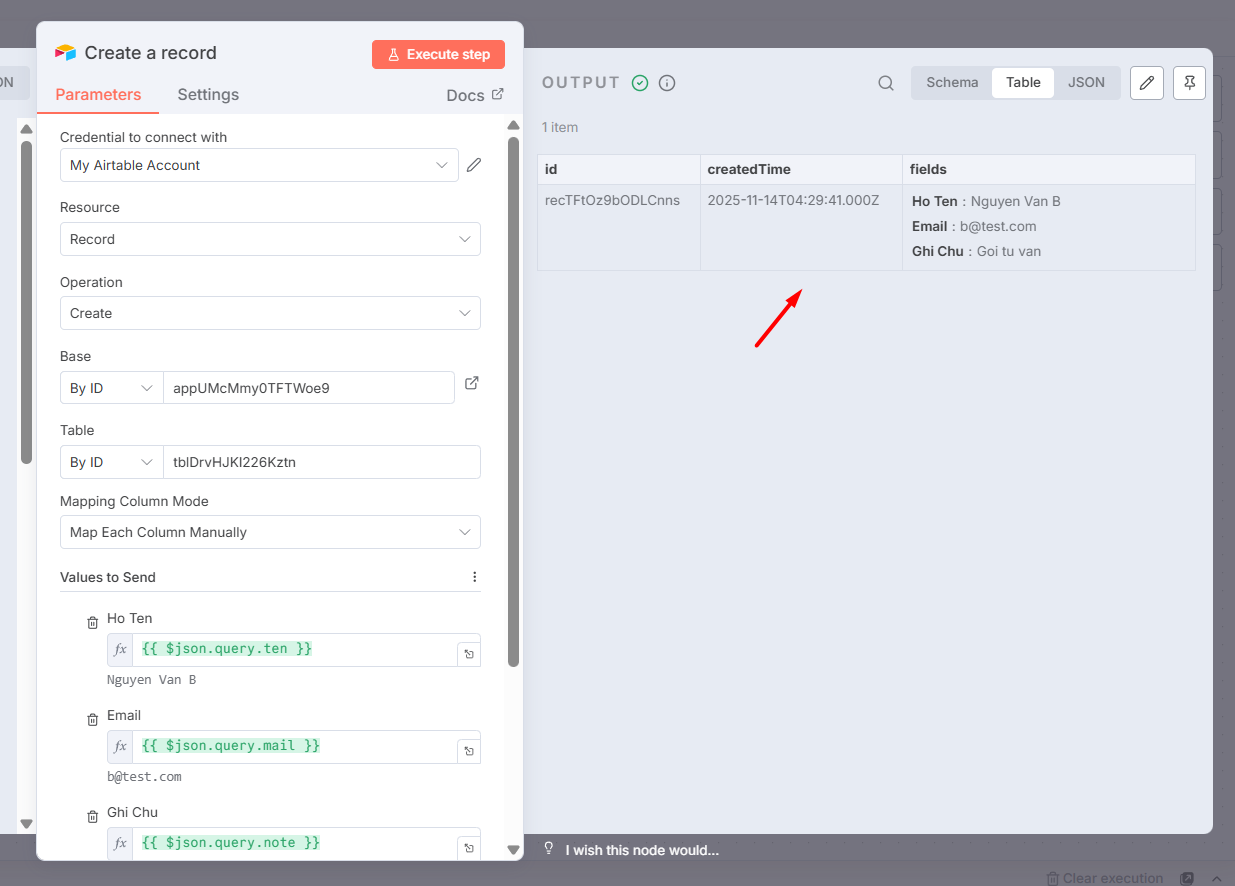Click the Airtable node icon in the panel header
The image size is (1235, 886).
pyautogui.click(x=63, y=52)
